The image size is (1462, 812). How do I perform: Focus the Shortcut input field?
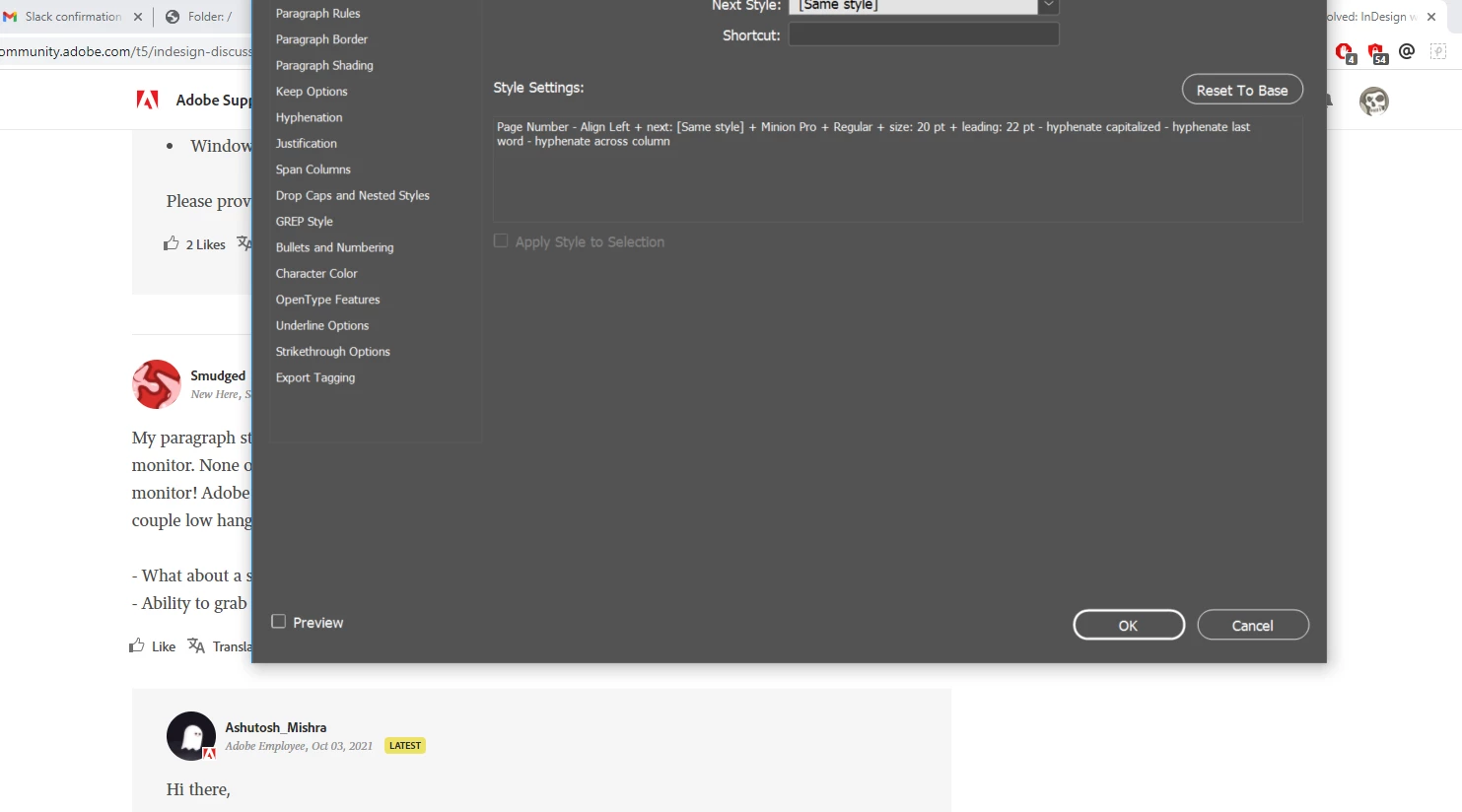tap(924, 34)
